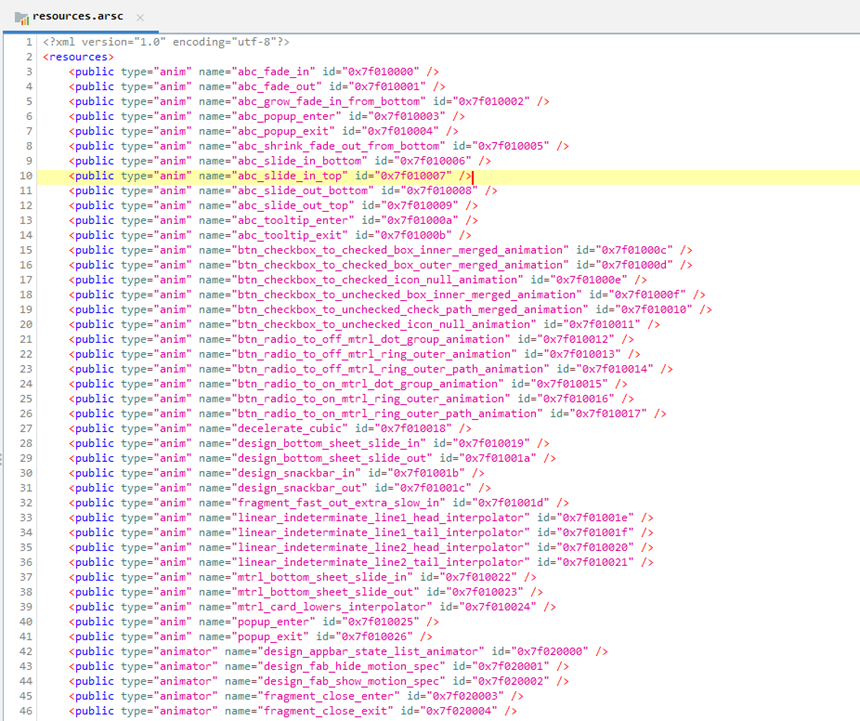Click btn_checkbox_to_unchecked_icon_null_animation name
Screen dimensions: 860x721
[x=384, y=323]
